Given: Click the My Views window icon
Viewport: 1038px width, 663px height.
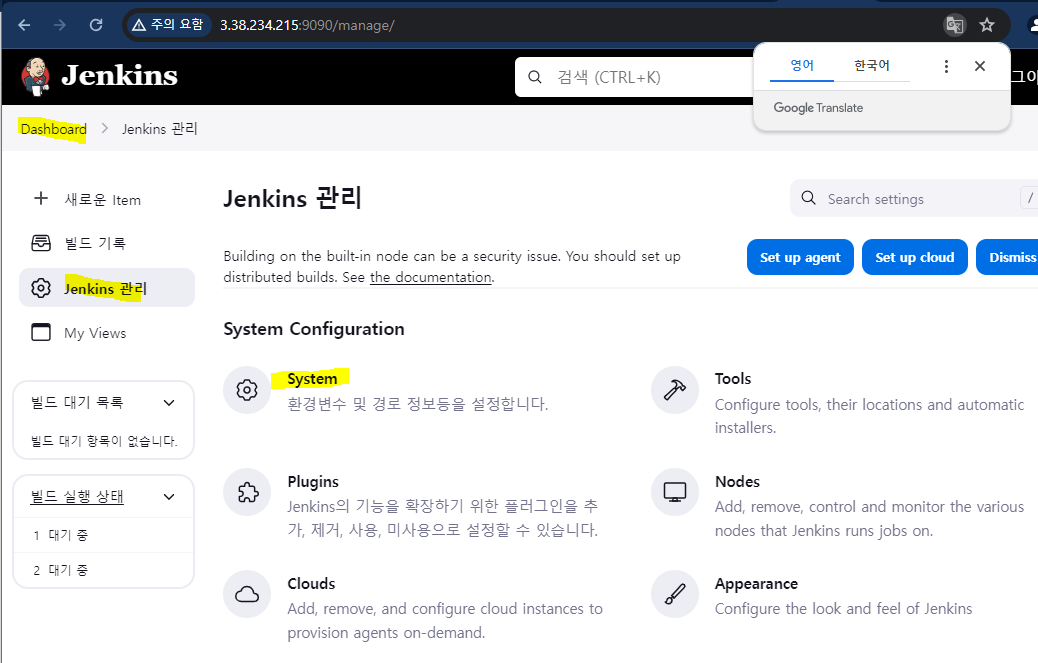Looking at the screenshot, I should (x=41, y=332).
